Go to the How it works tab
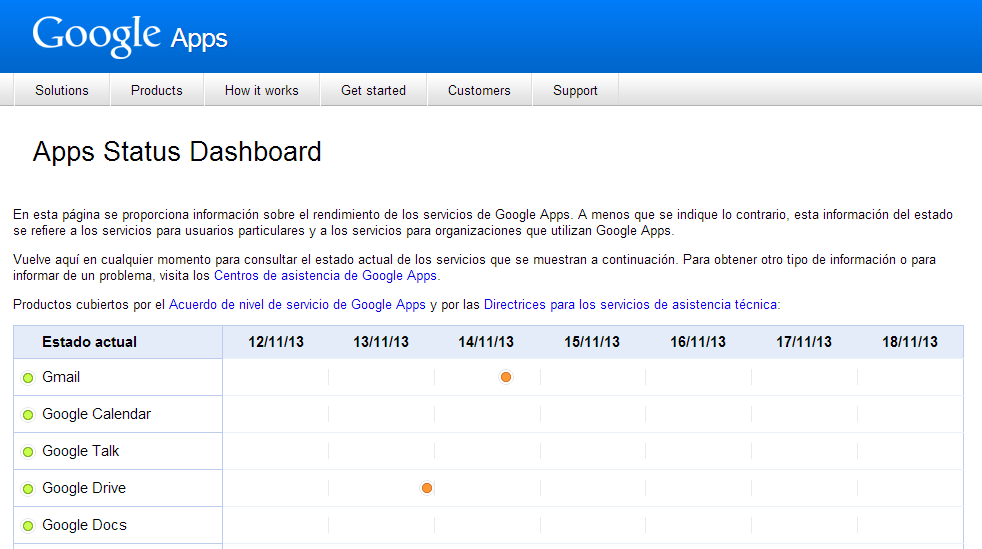 pyautogui.click(x=261, y=90)
